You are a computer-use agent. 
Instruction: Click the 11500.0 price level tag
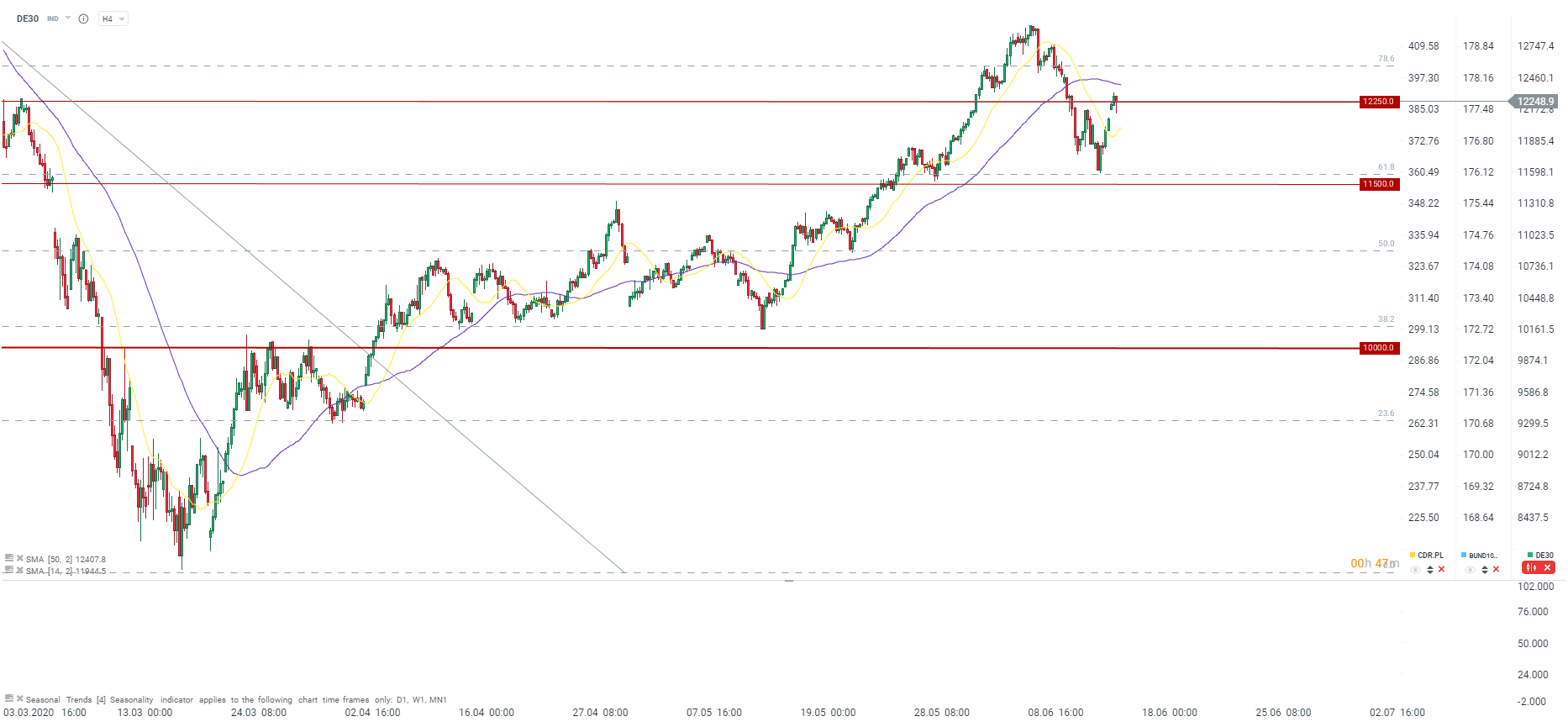pyautogui.click(x=1378, y=184)
